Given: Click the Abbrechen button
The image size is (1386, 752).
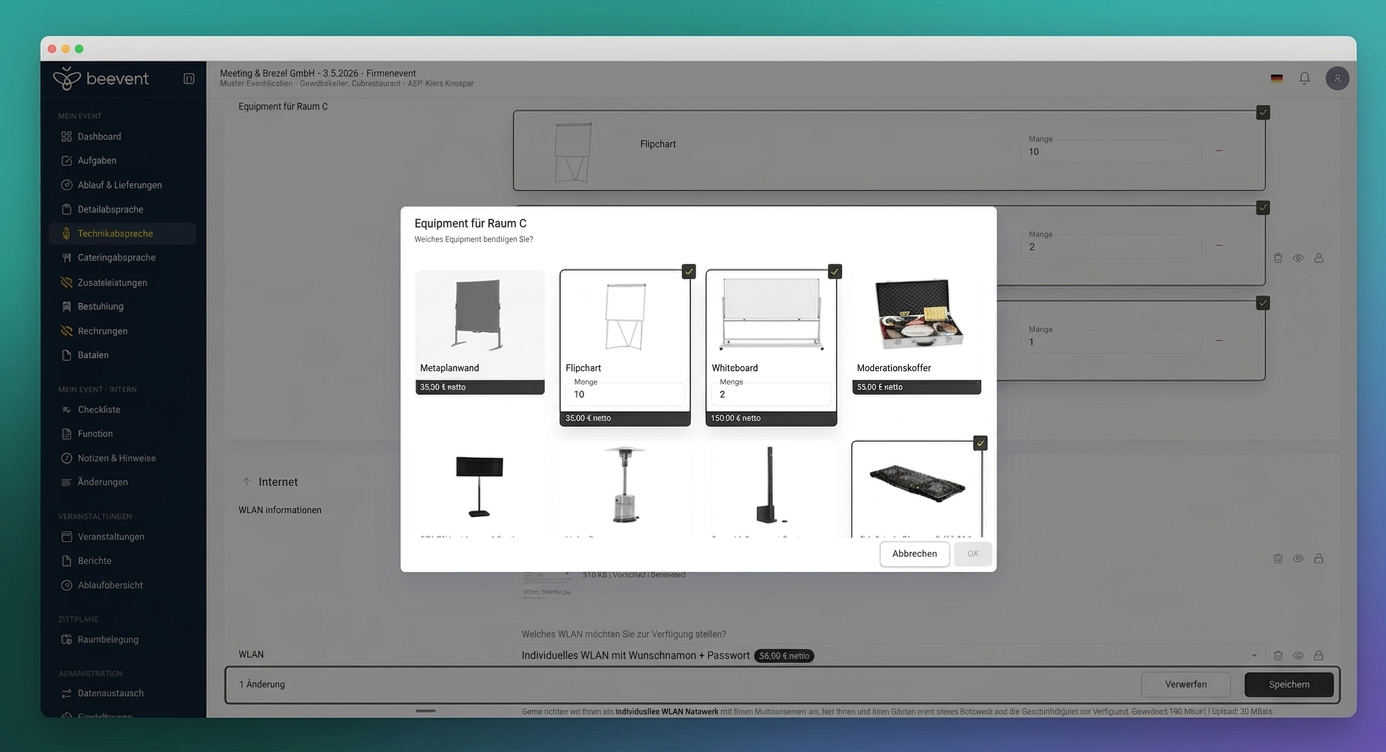Looking at the screenshot, I should click(914, 554).
